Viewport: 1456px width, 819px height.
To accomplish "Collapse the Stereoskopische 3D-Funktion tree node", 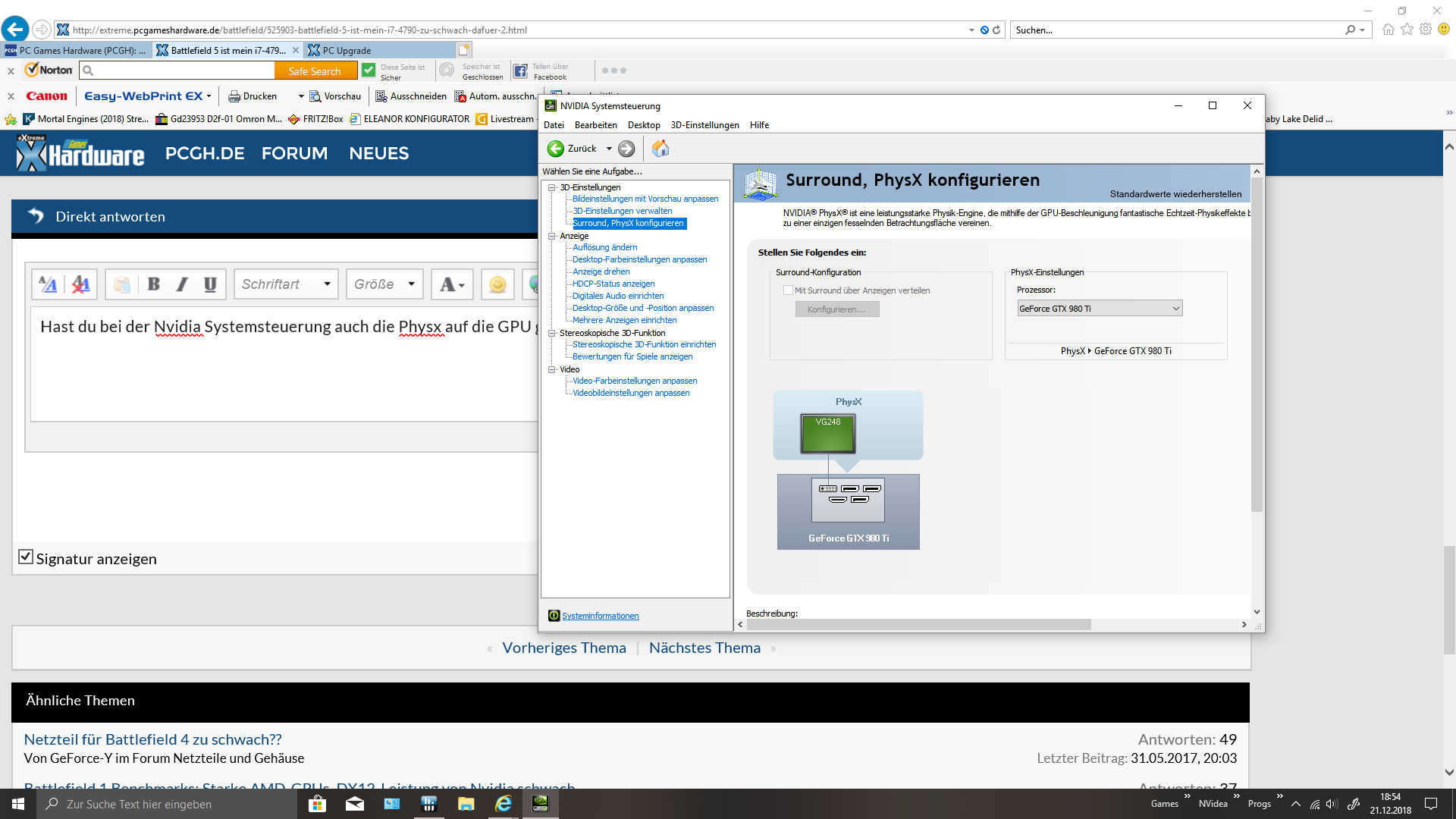I will click(x=552, y=333).
